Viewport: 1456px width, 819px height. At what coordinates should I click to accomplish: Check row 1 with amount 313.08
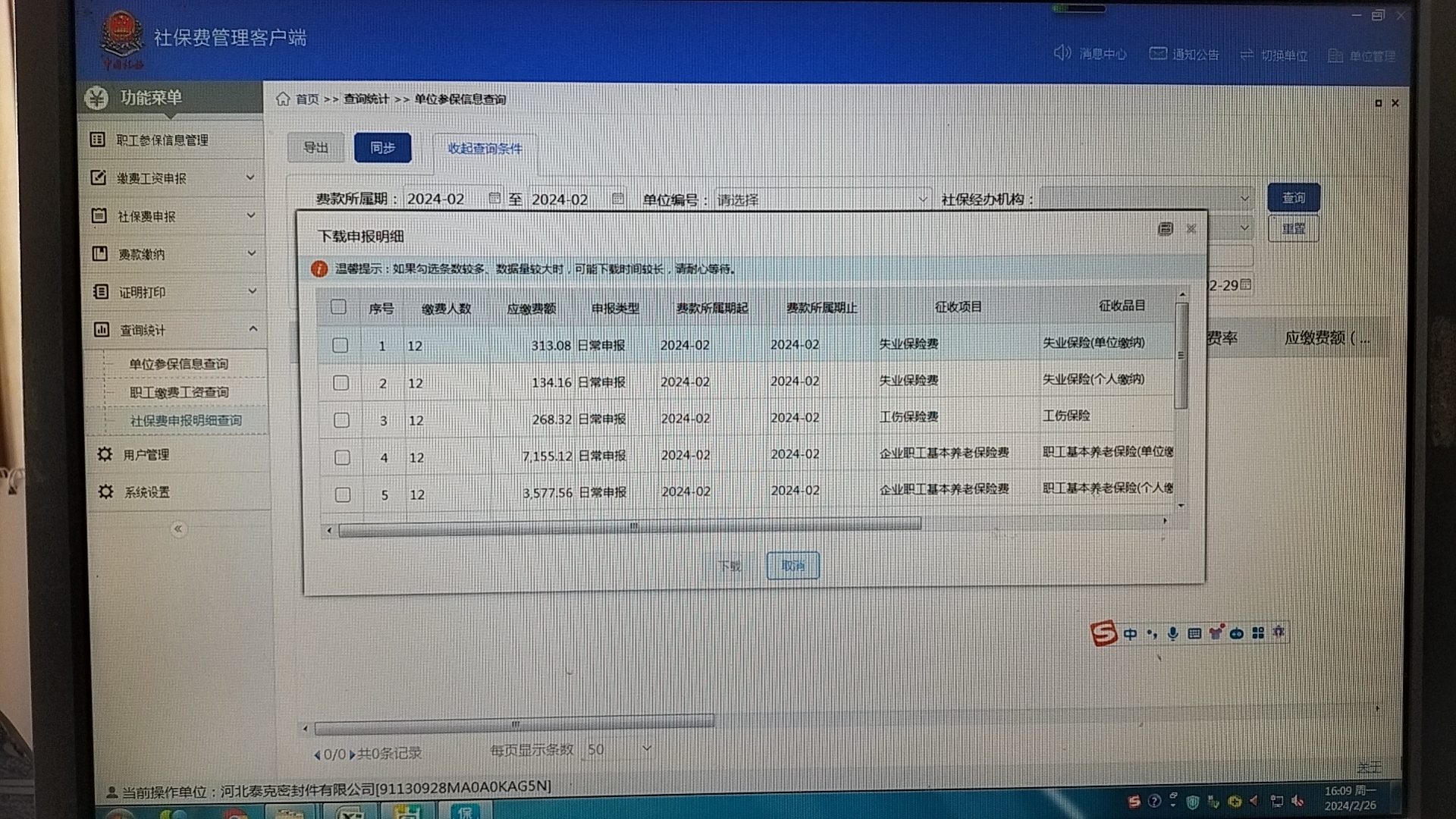(x=340, y=345)
